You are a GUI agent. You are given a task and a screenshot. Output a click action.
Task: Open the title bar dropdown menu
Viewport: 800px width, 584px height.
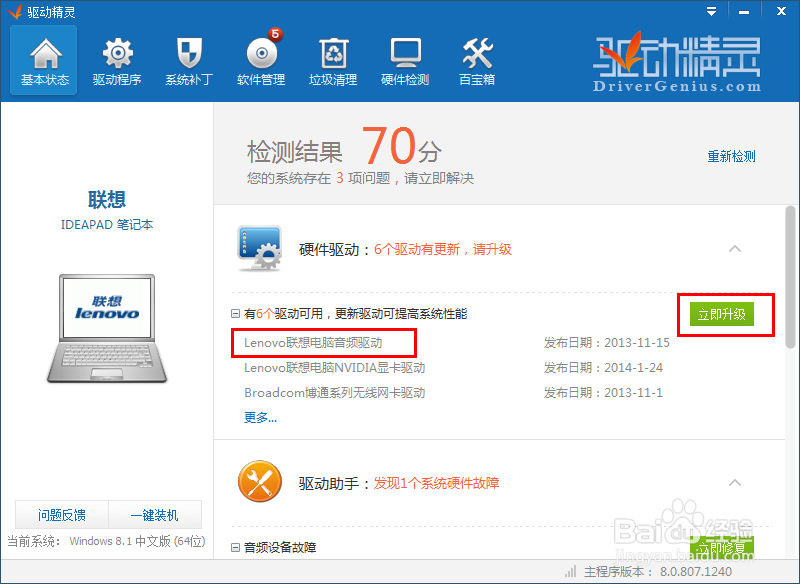[711, 11]
